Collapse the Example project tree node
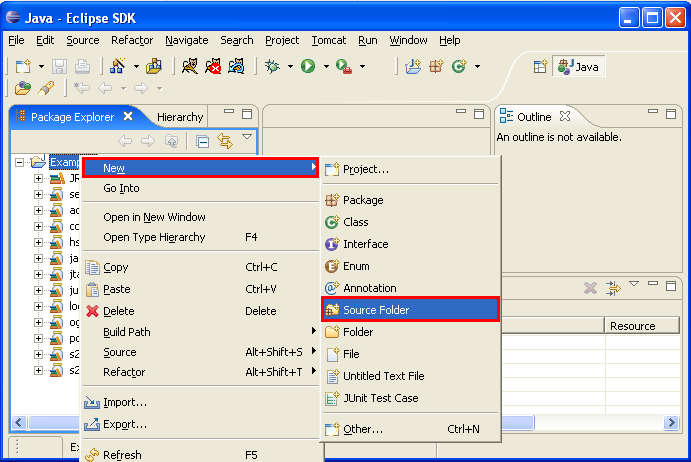Screen dimensions: 691x462 [x=20, y=162]
